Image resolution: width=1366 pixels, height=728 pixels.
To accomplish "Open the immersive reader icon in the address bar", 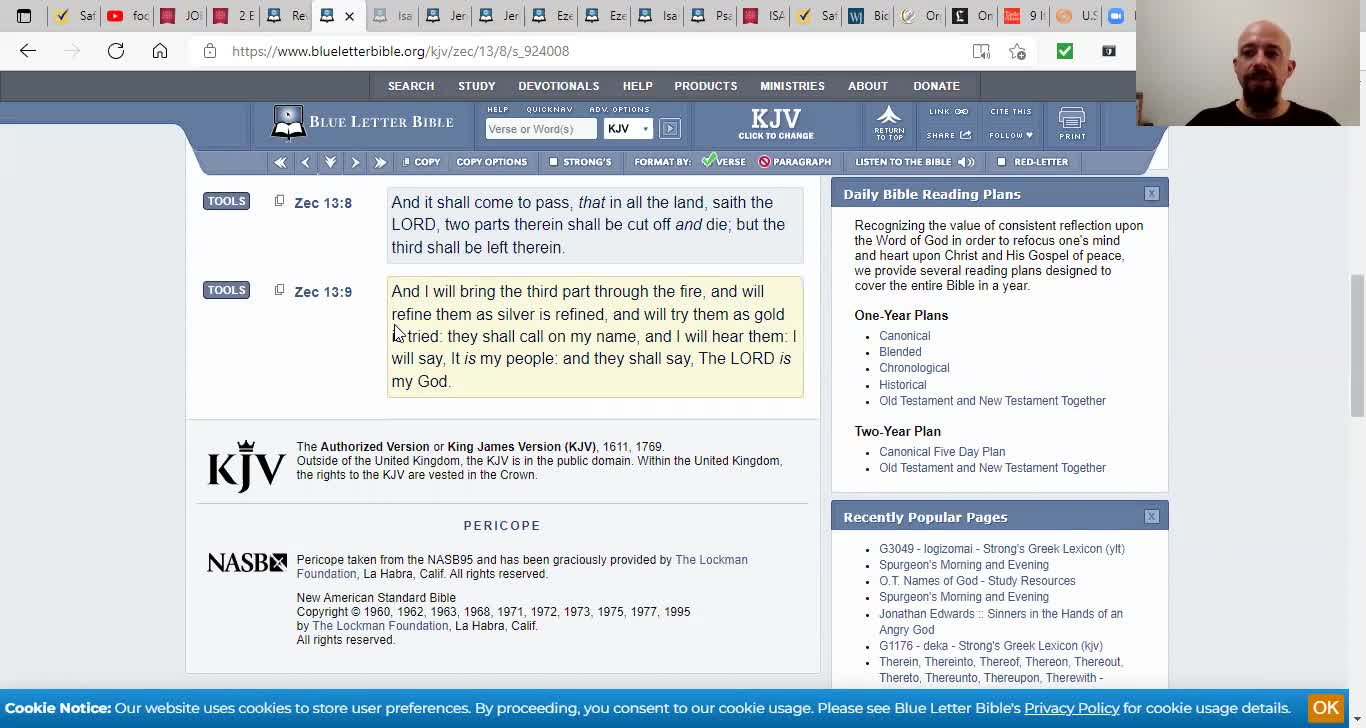I will tap(981, 51).
